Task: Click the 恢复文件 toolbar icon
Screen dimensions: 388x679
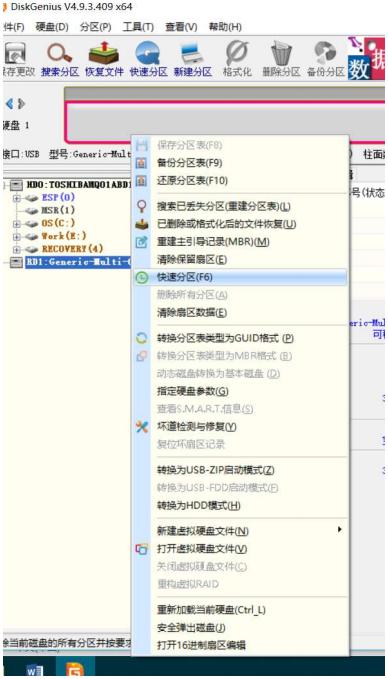Action: (104, 53)
